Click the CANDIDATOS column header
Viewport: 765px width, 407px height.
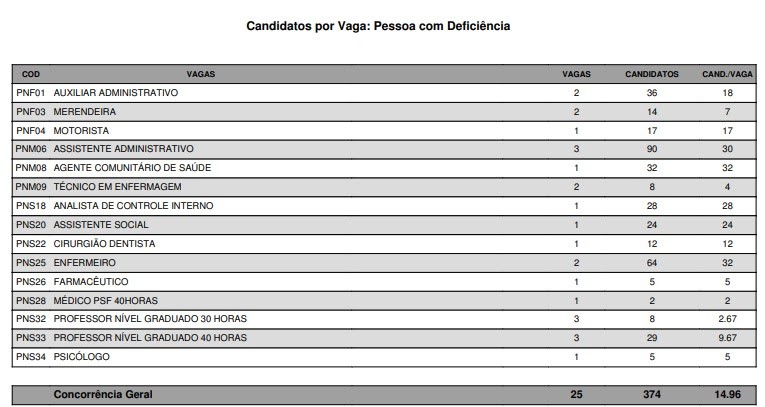tap(652, 74)
